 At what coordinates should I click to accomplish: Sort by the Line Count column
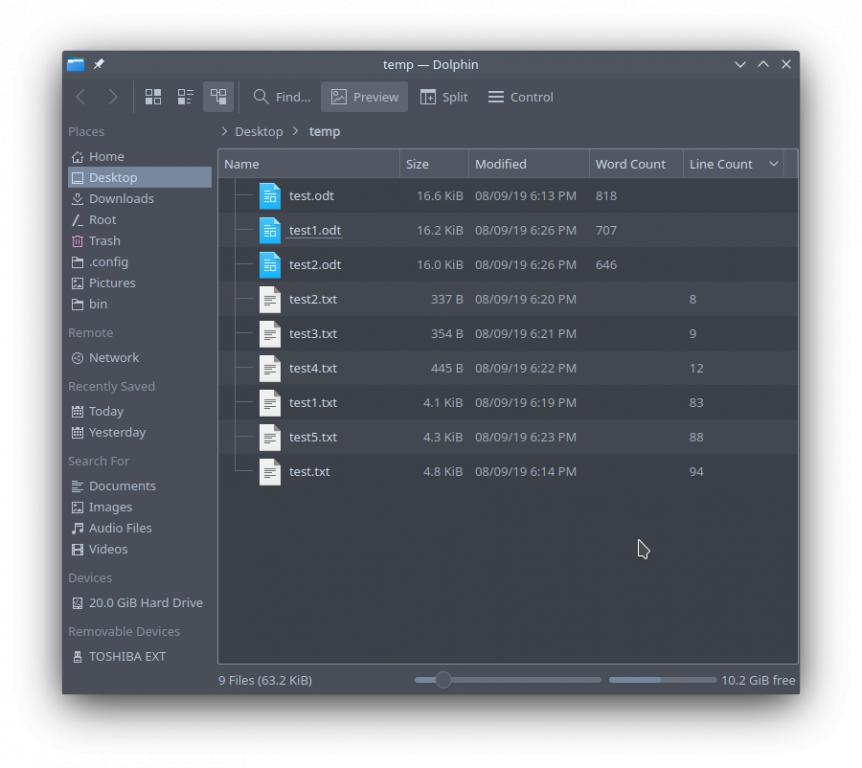[721, 164]
